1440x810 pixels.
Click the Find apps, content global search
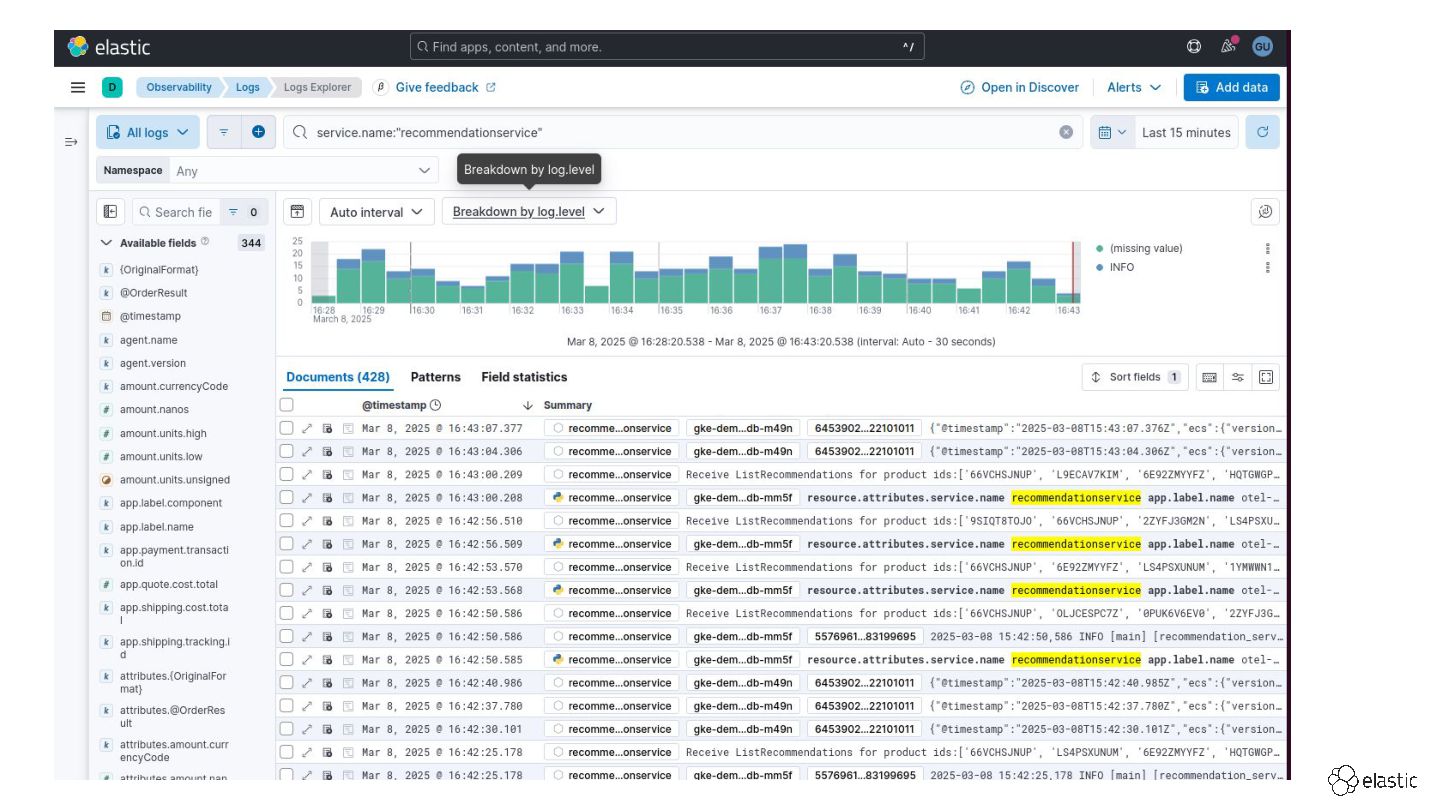[x=667, y=46]
